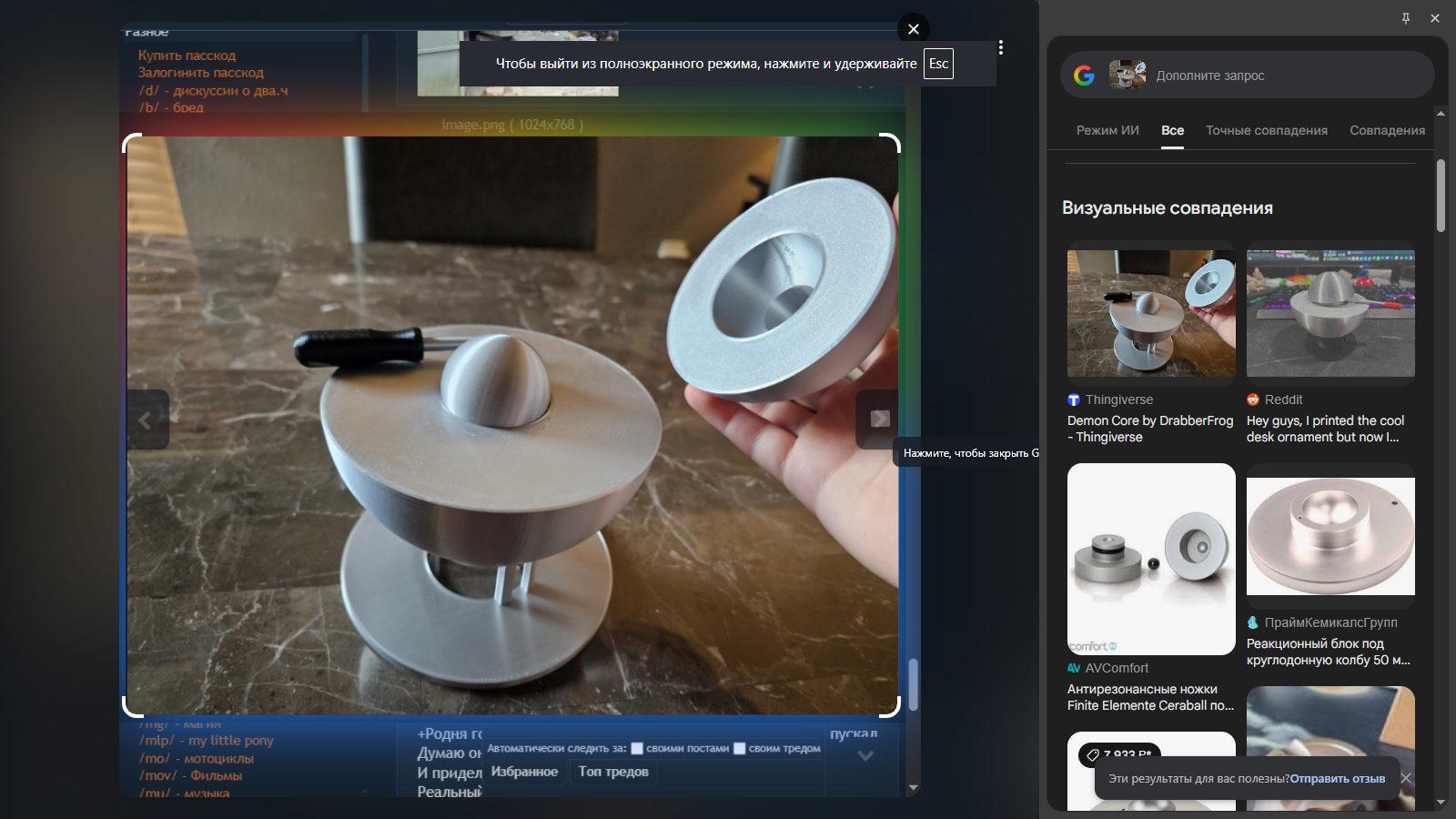Pin the Lens side panel
The image size is (1456, 819).
pyautogui.click(x=1406, y=18)
